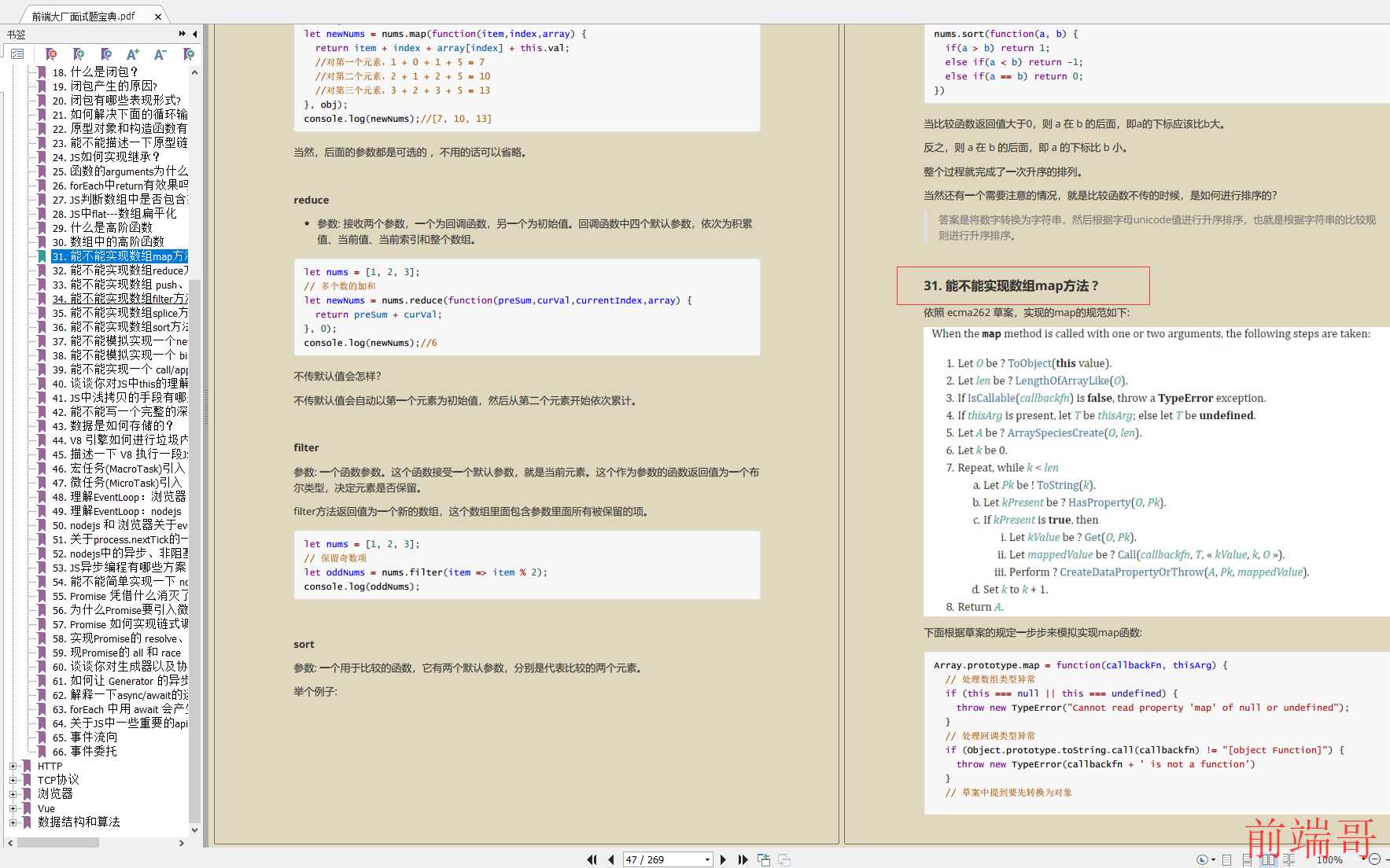Select highlighted bookmark 31. 能不能实现数组map方法
The image size is (1390, 868).
pos(120,256)
